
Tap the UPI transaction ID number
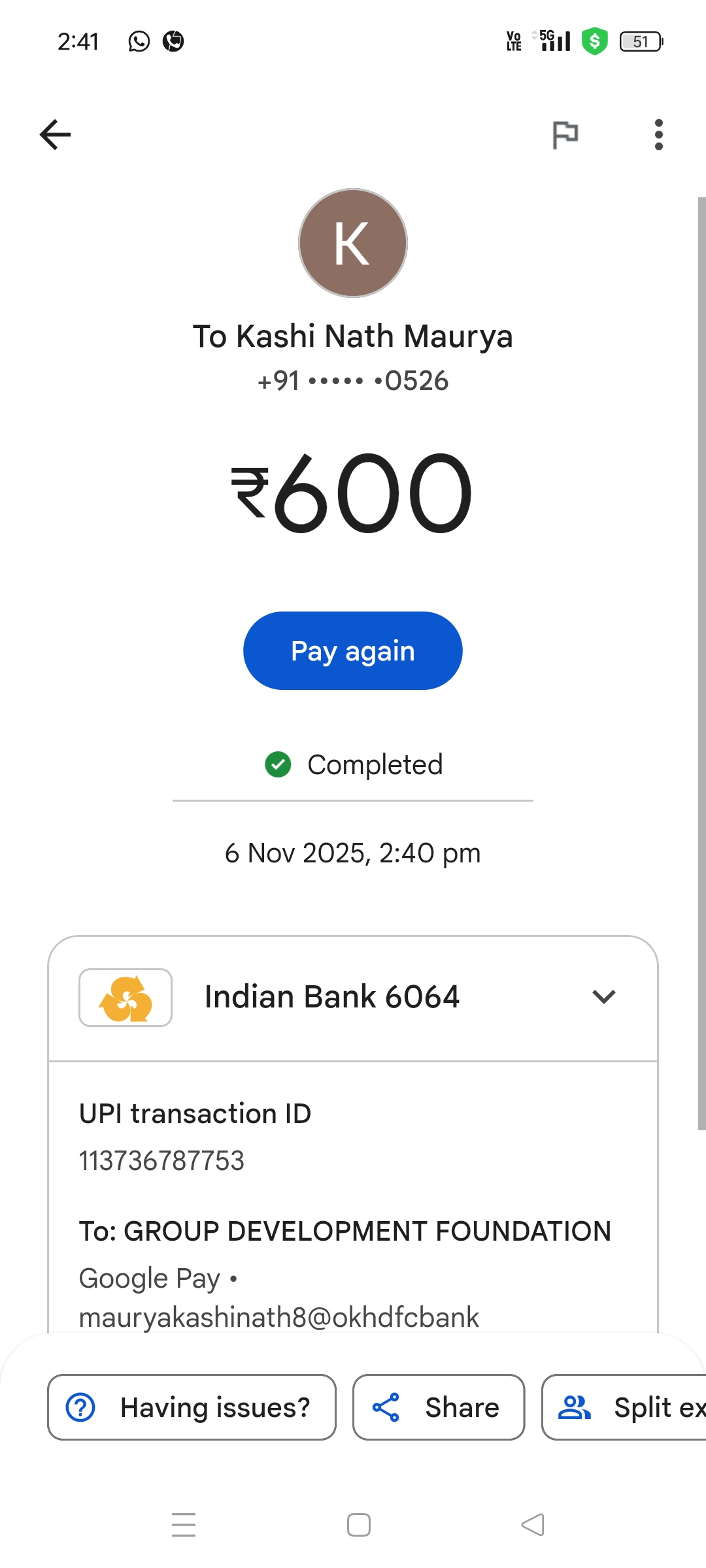161,1161
